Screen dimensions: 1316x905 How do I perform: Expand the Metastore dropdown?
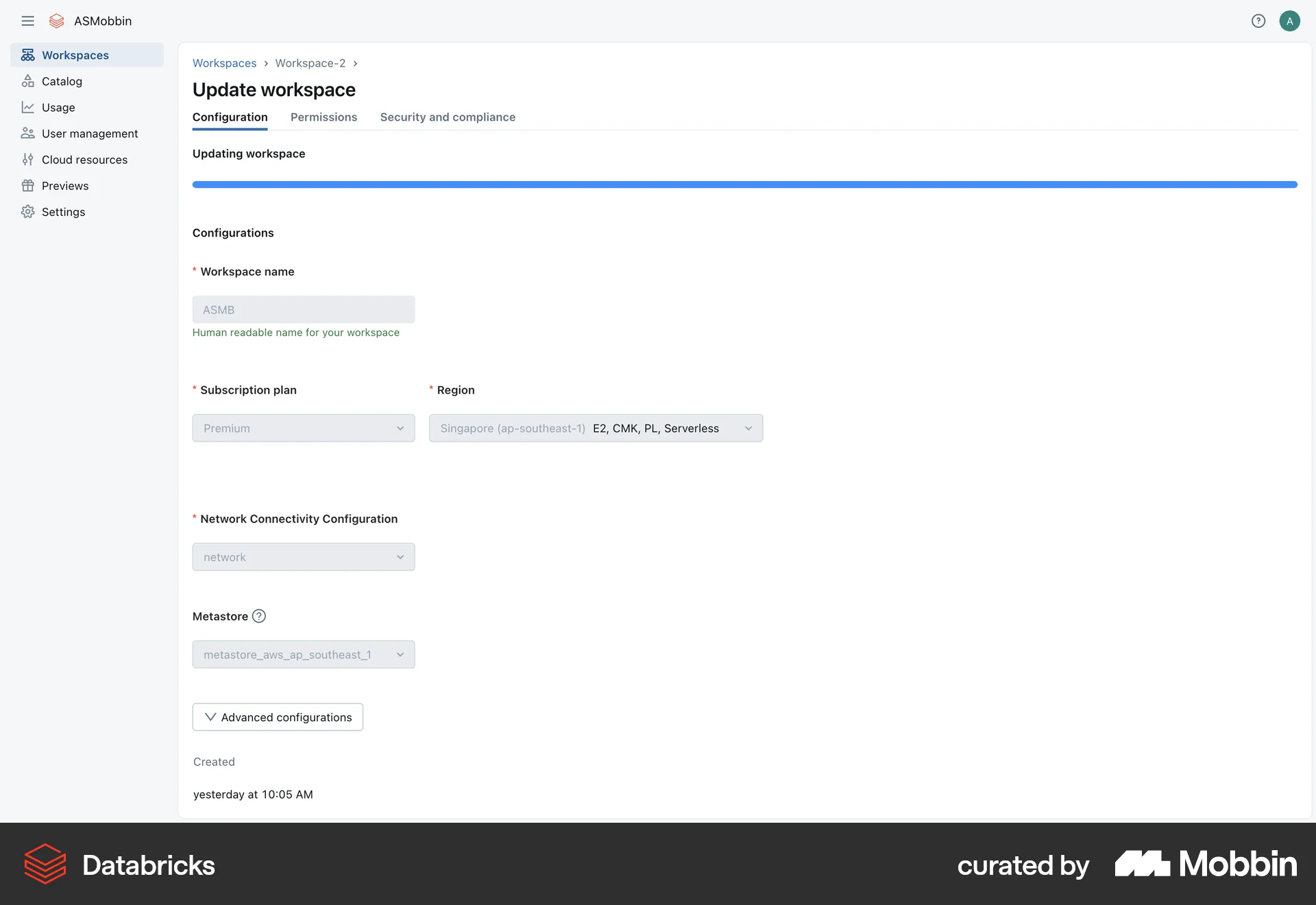point(304,654)
